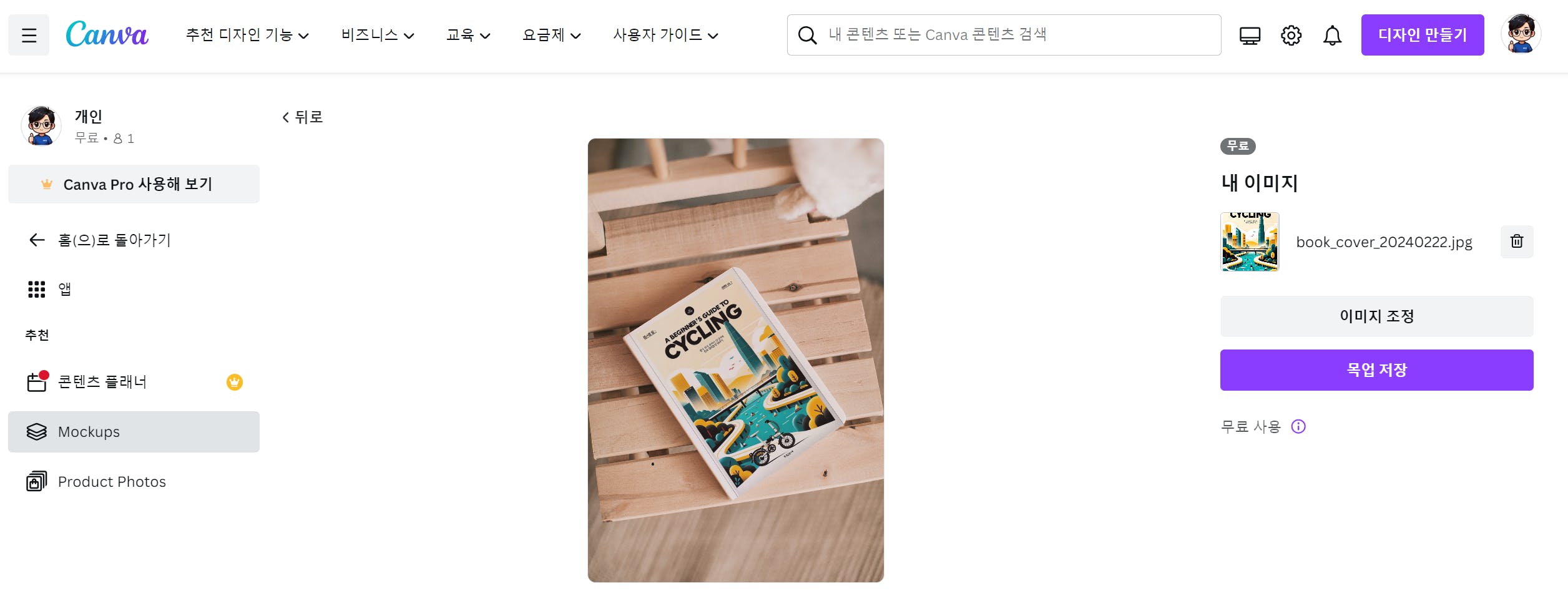Click the 이미지 조정 button

1376,316
